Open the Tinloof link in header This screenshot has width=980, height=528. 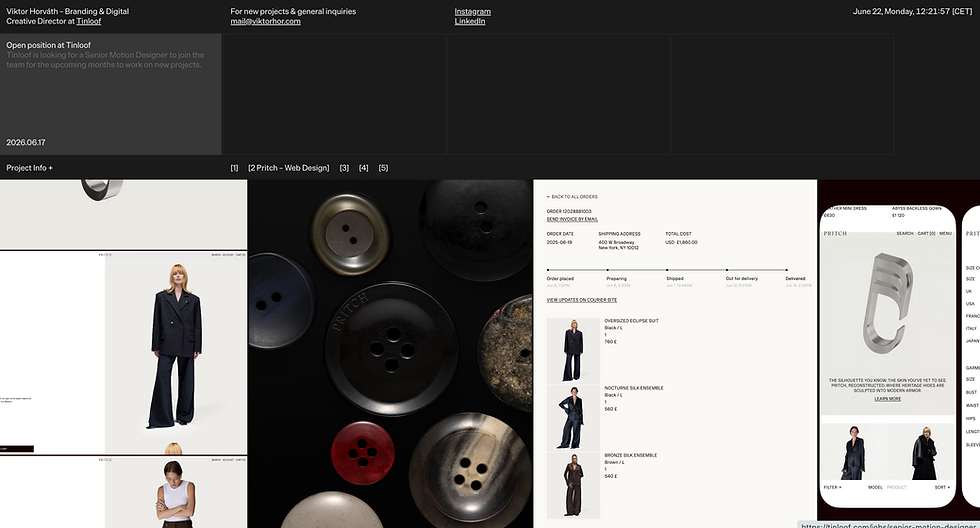(x=89, y=21)
